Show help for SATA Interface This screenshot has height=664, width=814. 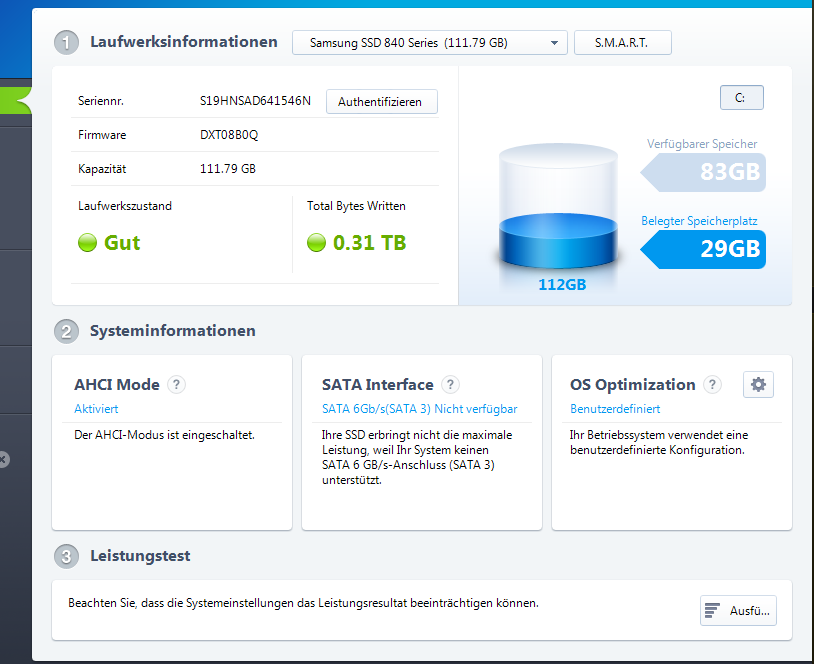tap(450, 385)
